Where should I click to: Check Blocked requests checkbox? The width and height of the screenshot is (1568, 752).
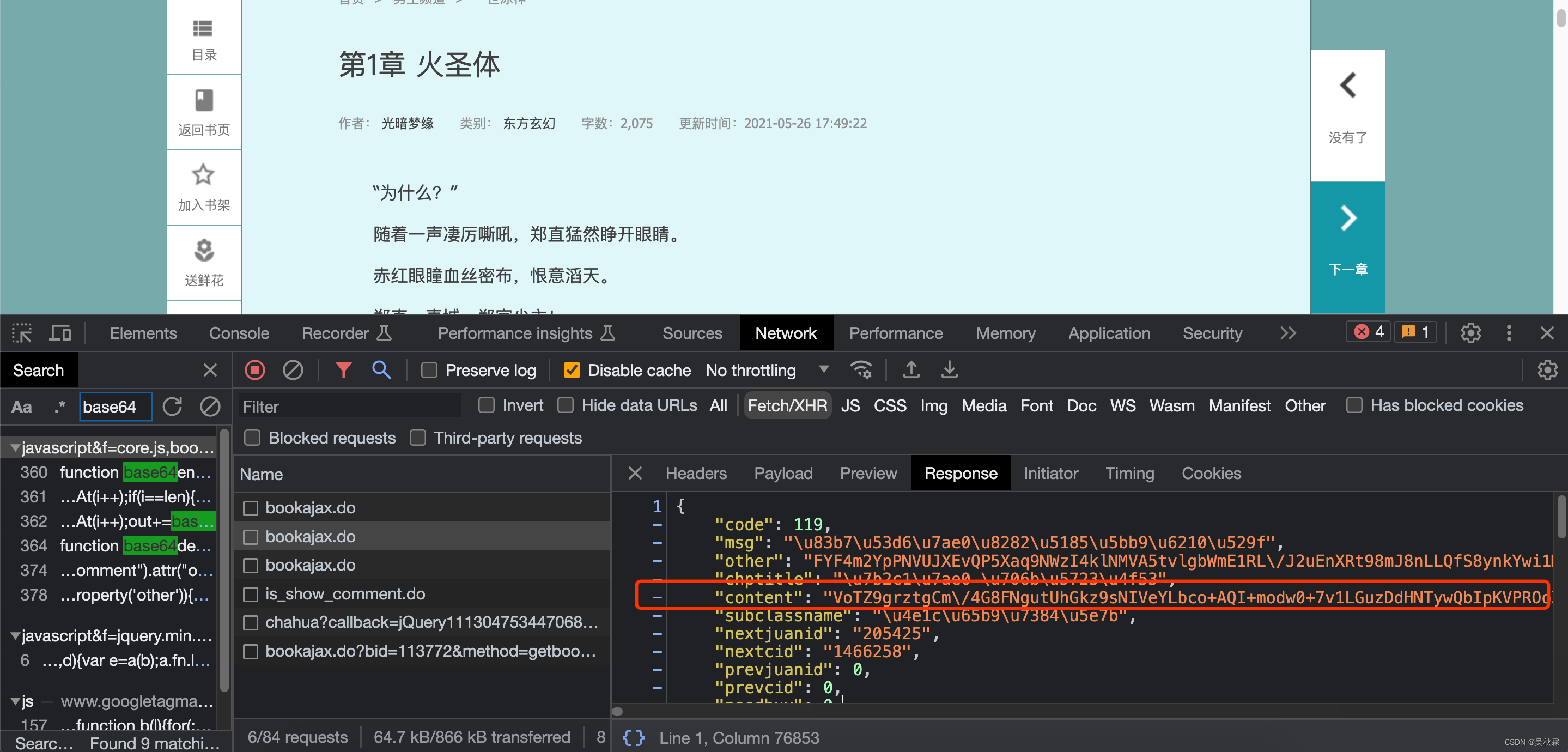coord(251,439)
